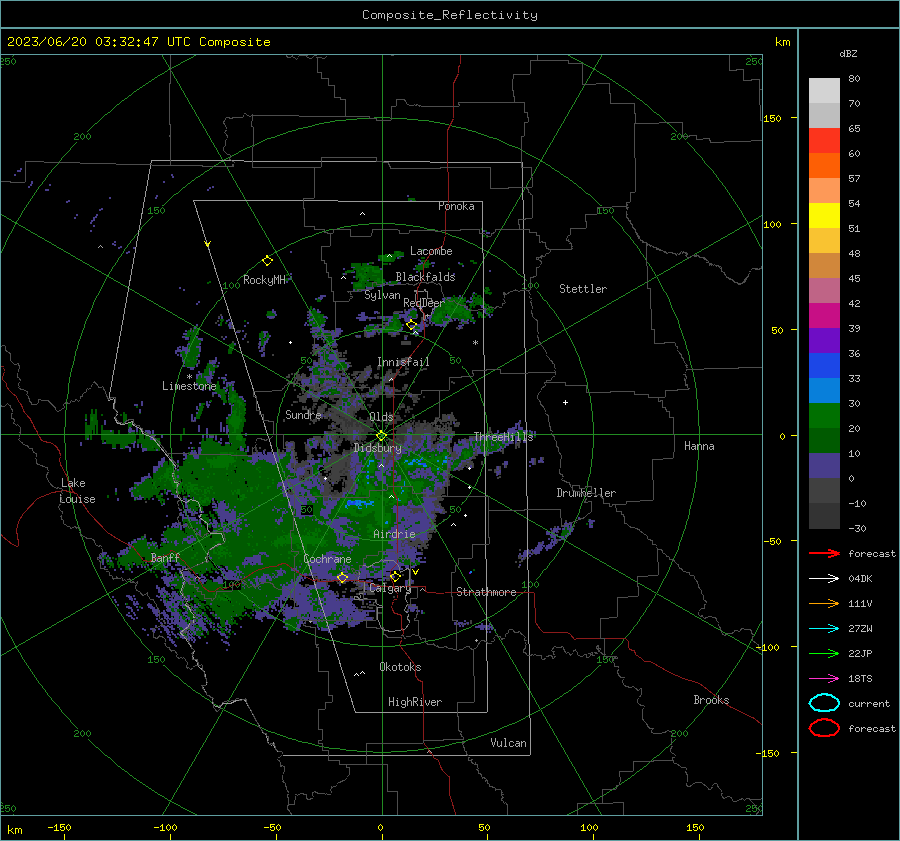Click the Blackfalds label
Screen dimensions: 900x841
(x=425, y=277)
